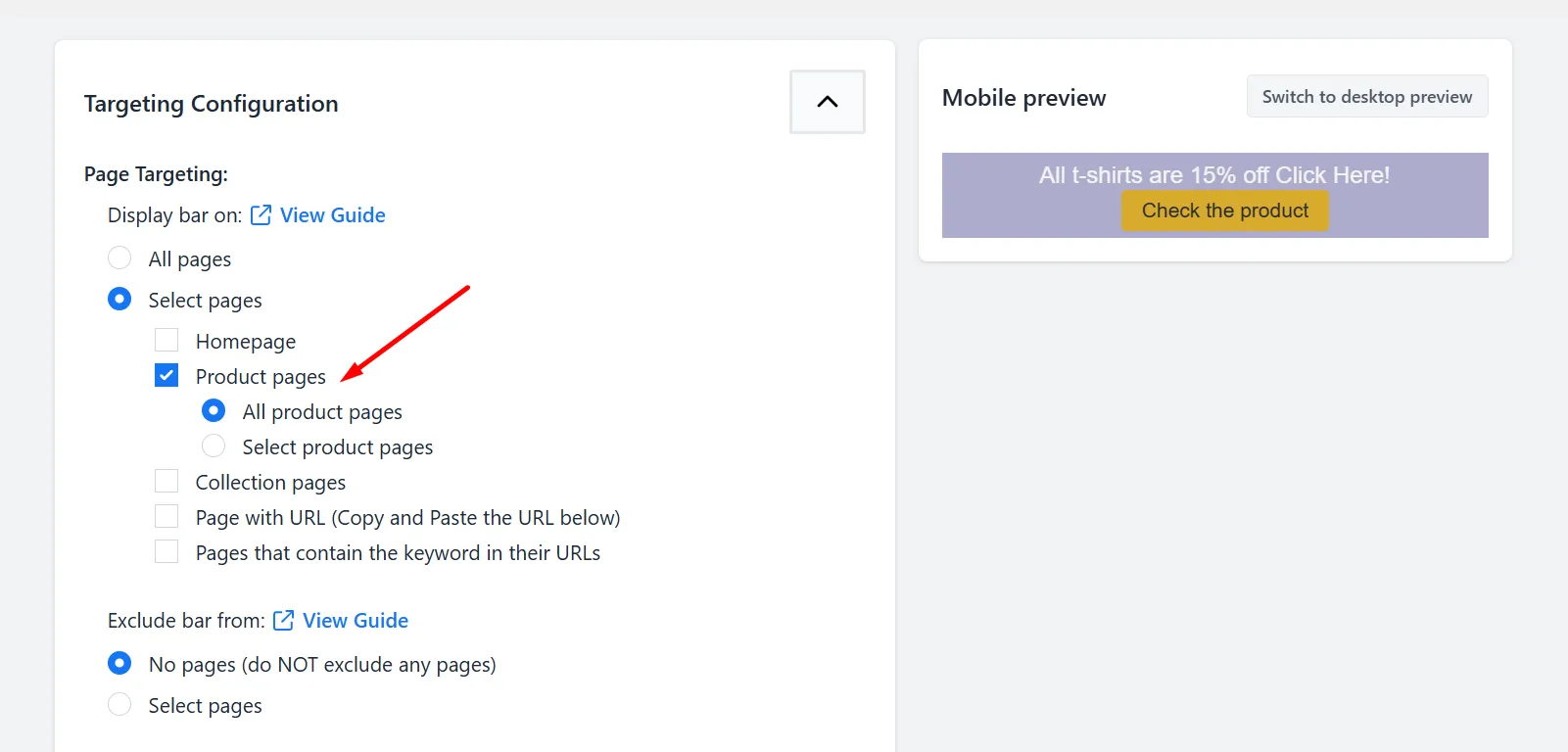The height and width of the screenshot is (752, 1568).
Task: Click the Targeting Configuration heading
Action: click(x=212, y=104)
